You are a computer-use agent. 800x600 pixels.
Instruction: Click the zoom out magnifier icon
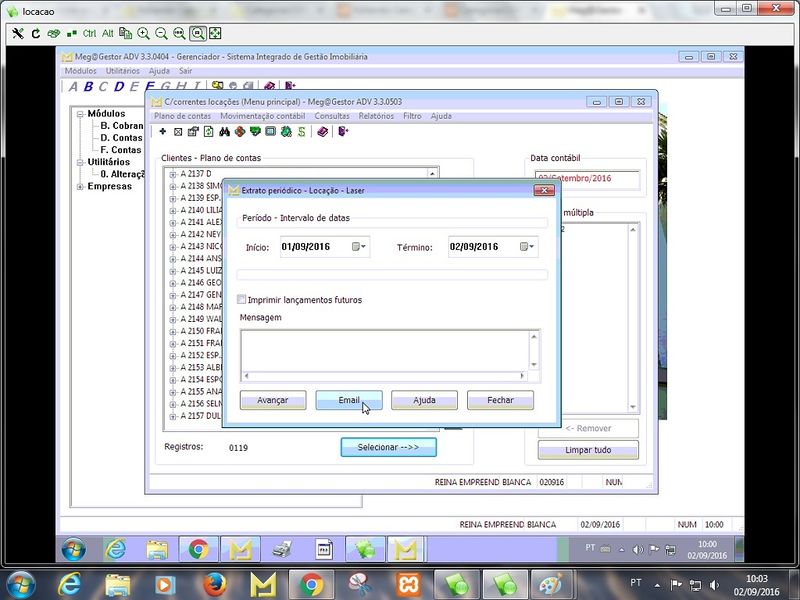[x=161, y=33]
